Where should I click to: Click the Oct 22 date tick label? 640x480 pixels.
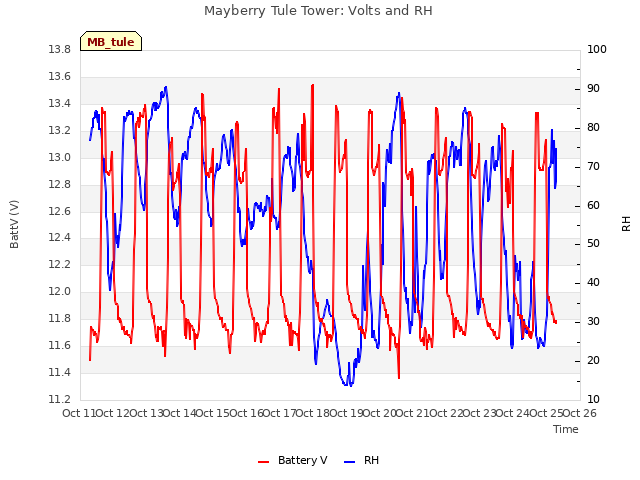coord(446,413)
